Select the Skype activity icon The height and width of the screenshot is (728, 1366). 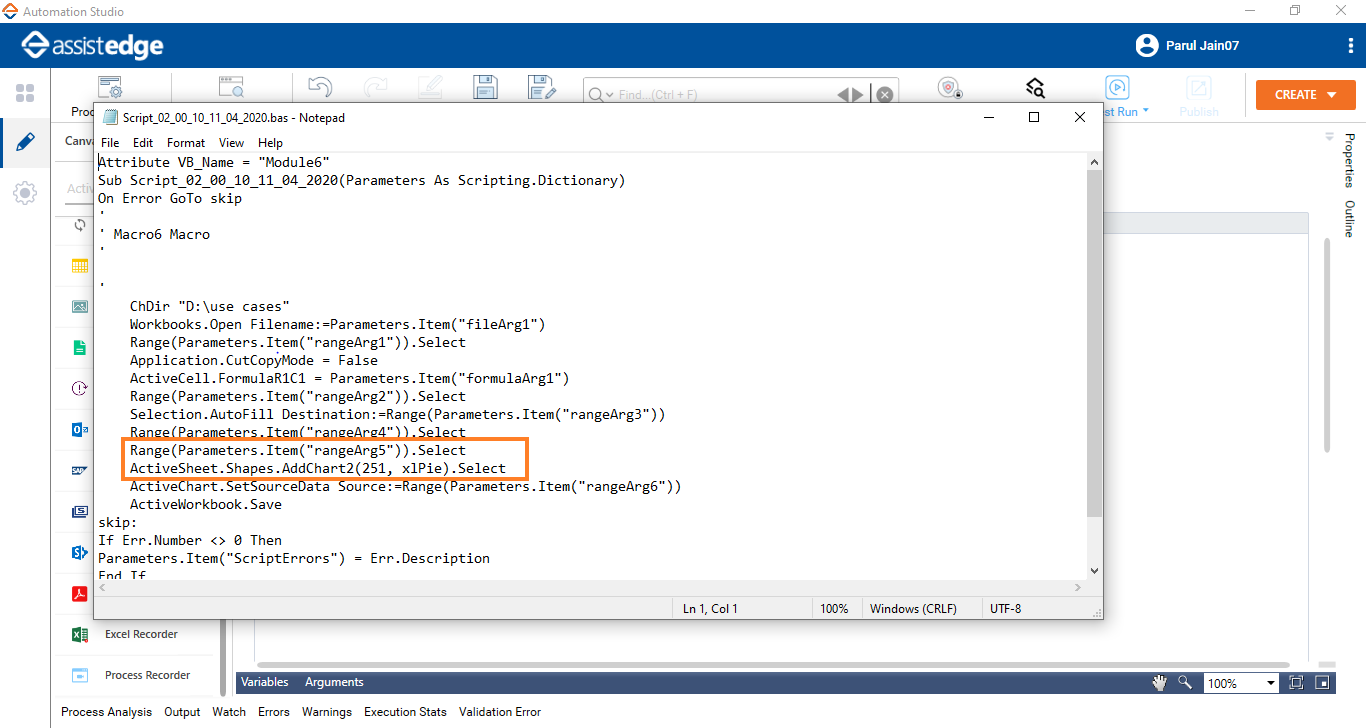click(78, 552)
